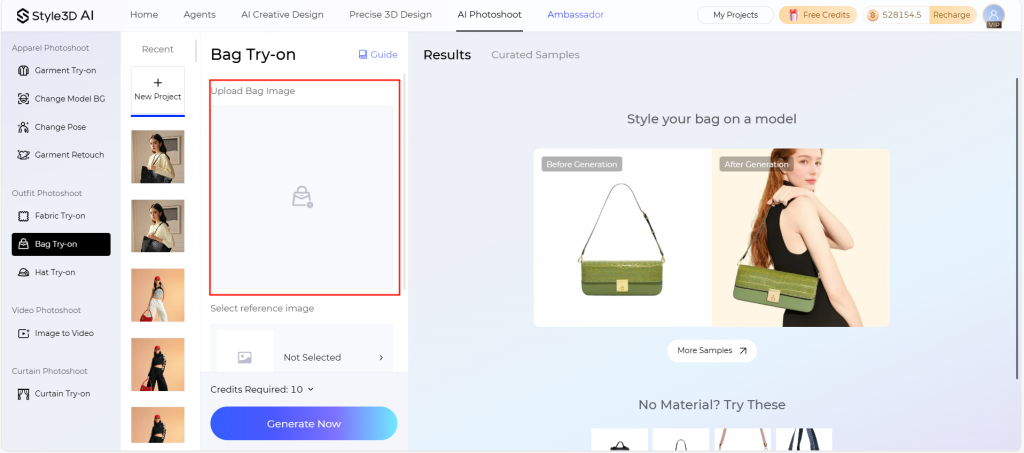
Task: Click the plus icon for New Project
Action: tap(157, 83)
